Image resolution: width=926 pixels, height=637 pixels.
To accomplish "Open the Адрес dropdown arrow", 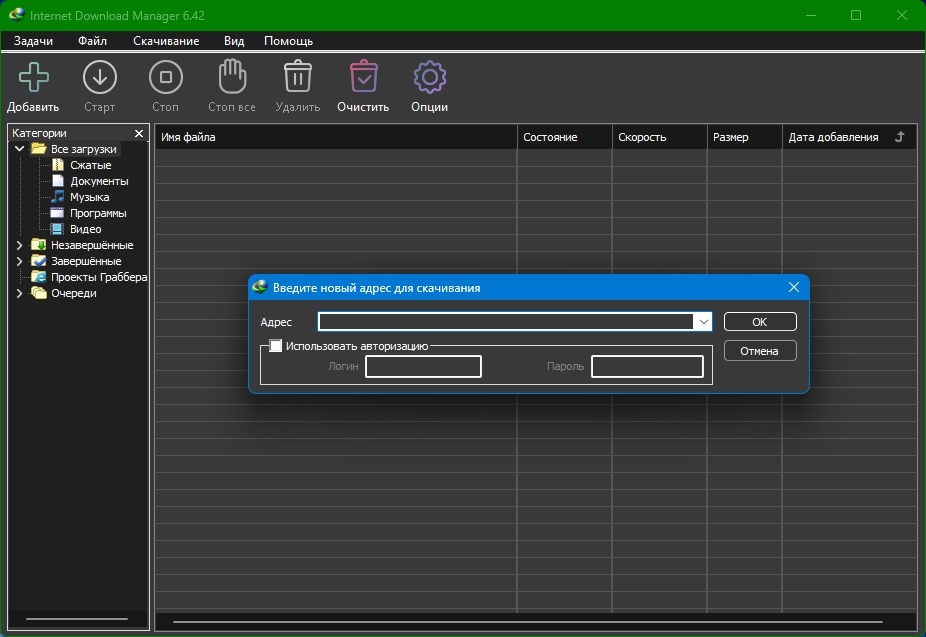I will (703, 322).
